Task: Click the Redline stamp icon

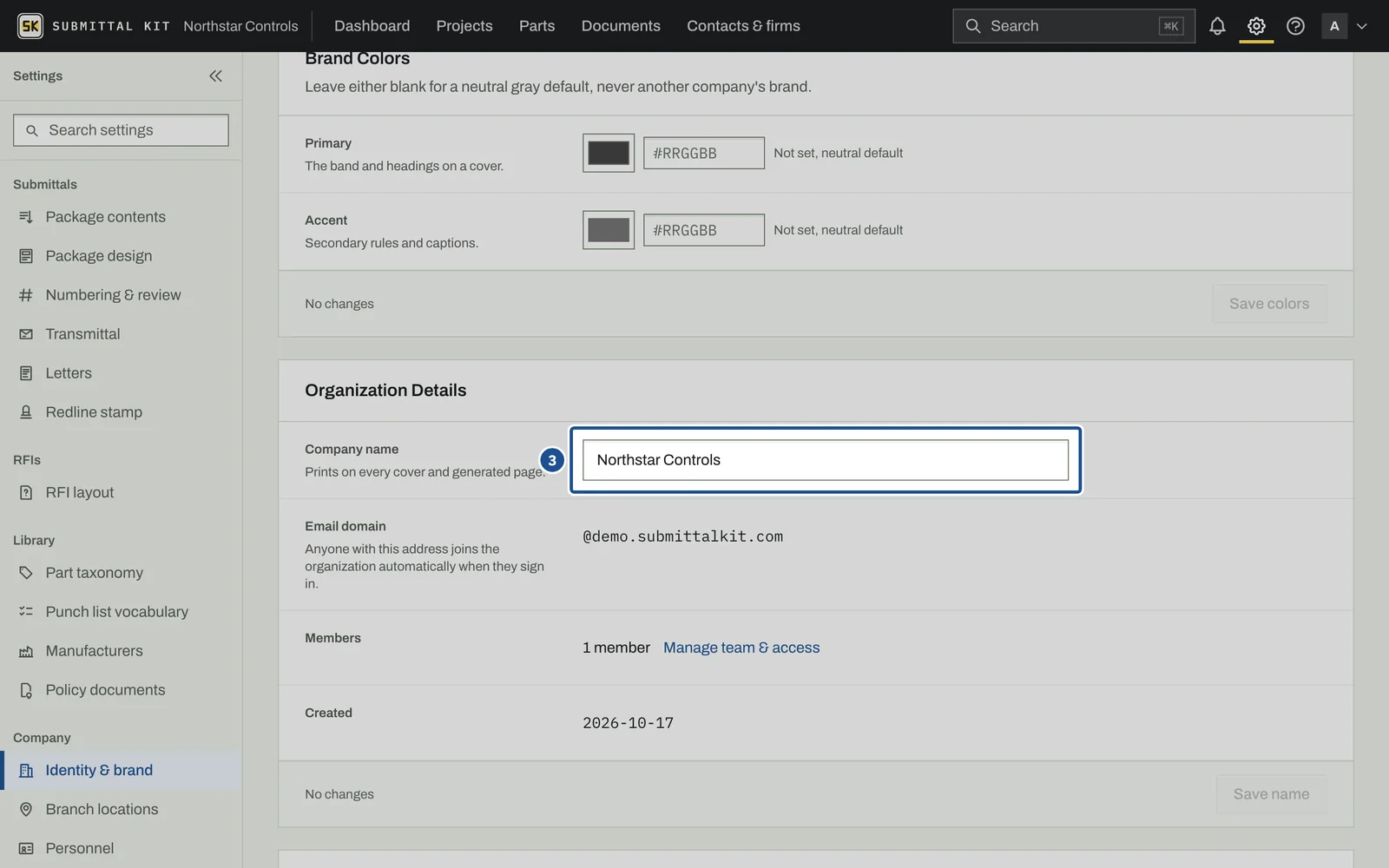Action: coord(26,412)
